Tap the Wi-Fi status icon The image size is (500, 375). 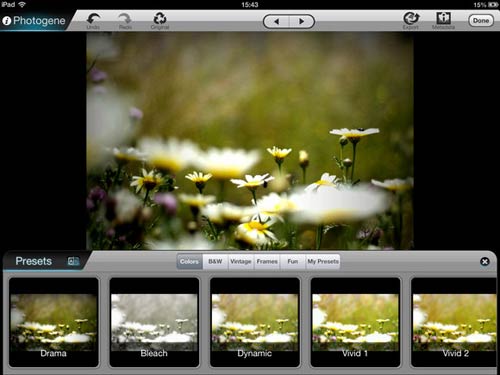(x=22, y=4)
